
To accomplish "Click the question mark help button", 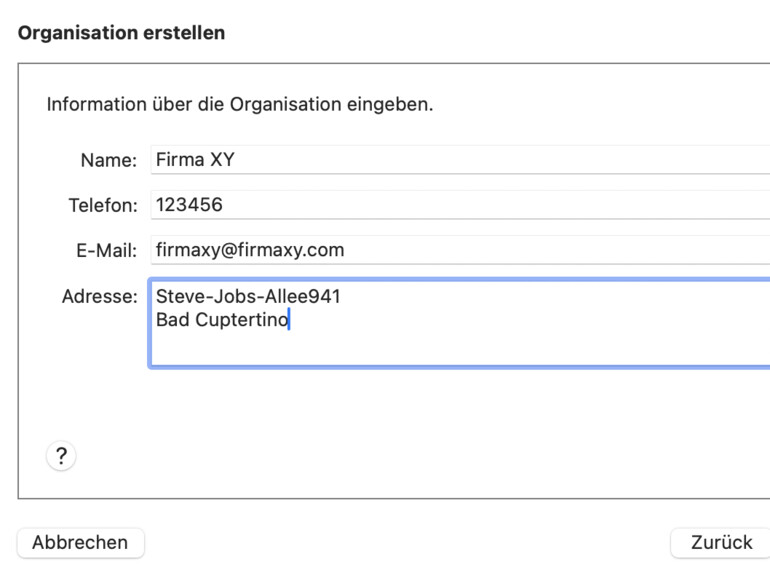I will point(61,456).
